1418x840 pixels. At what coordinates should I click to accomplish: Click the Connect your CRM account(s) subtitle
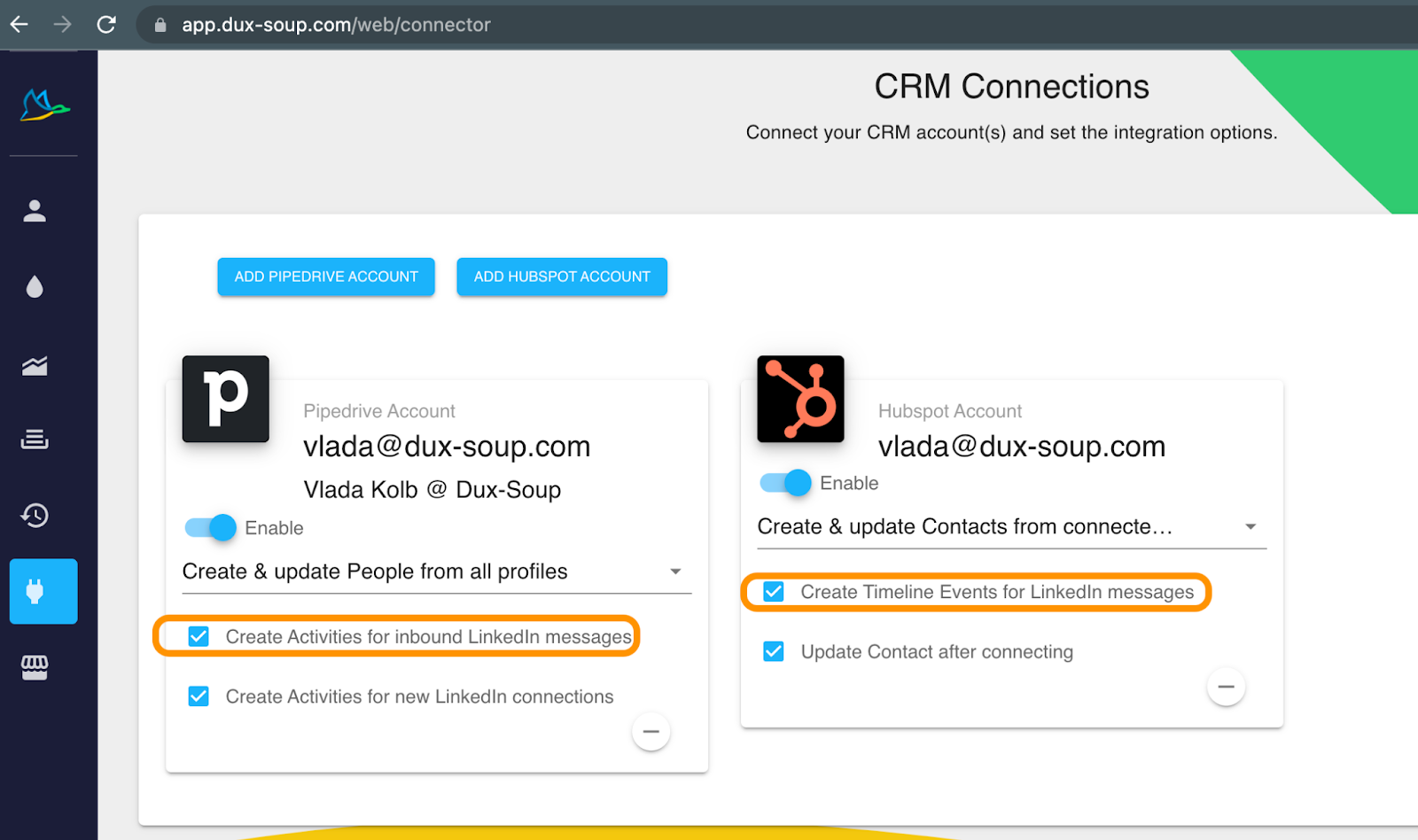tap(1011, 133)
